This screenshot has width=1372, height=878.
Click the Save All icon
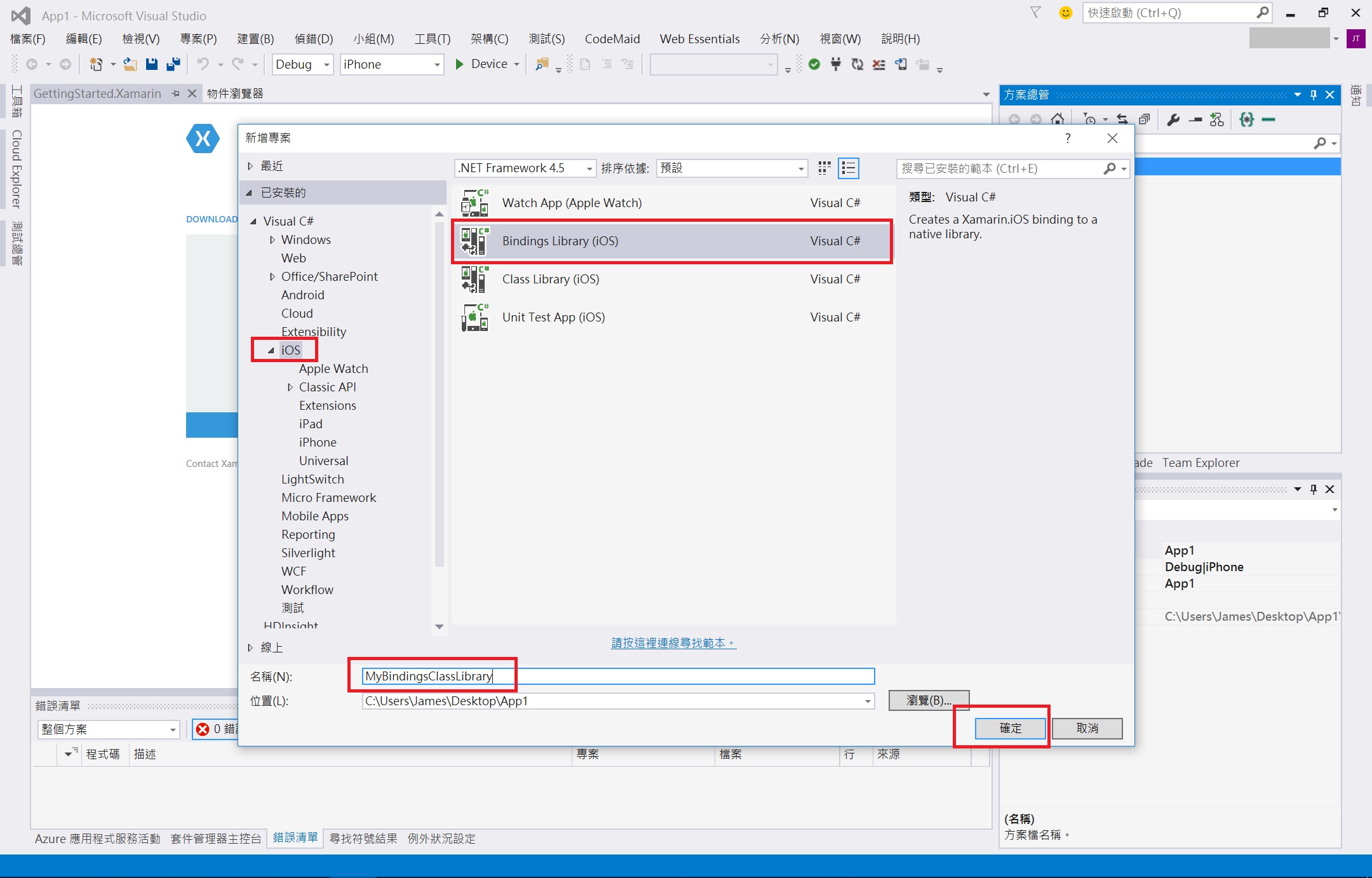pyautogui.click(x=173, y=64)
